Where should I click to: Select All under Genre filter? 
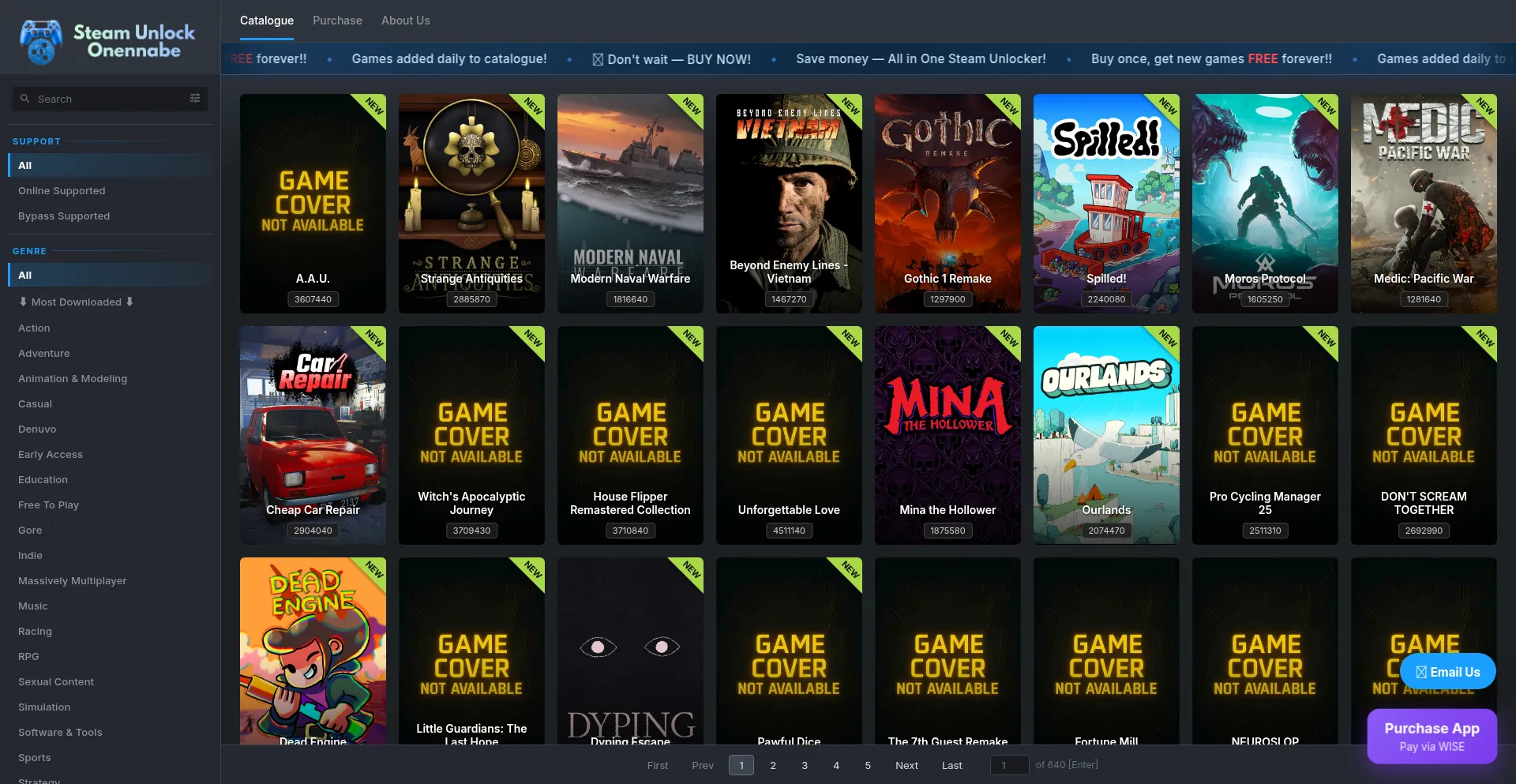(x=110, y=275)
